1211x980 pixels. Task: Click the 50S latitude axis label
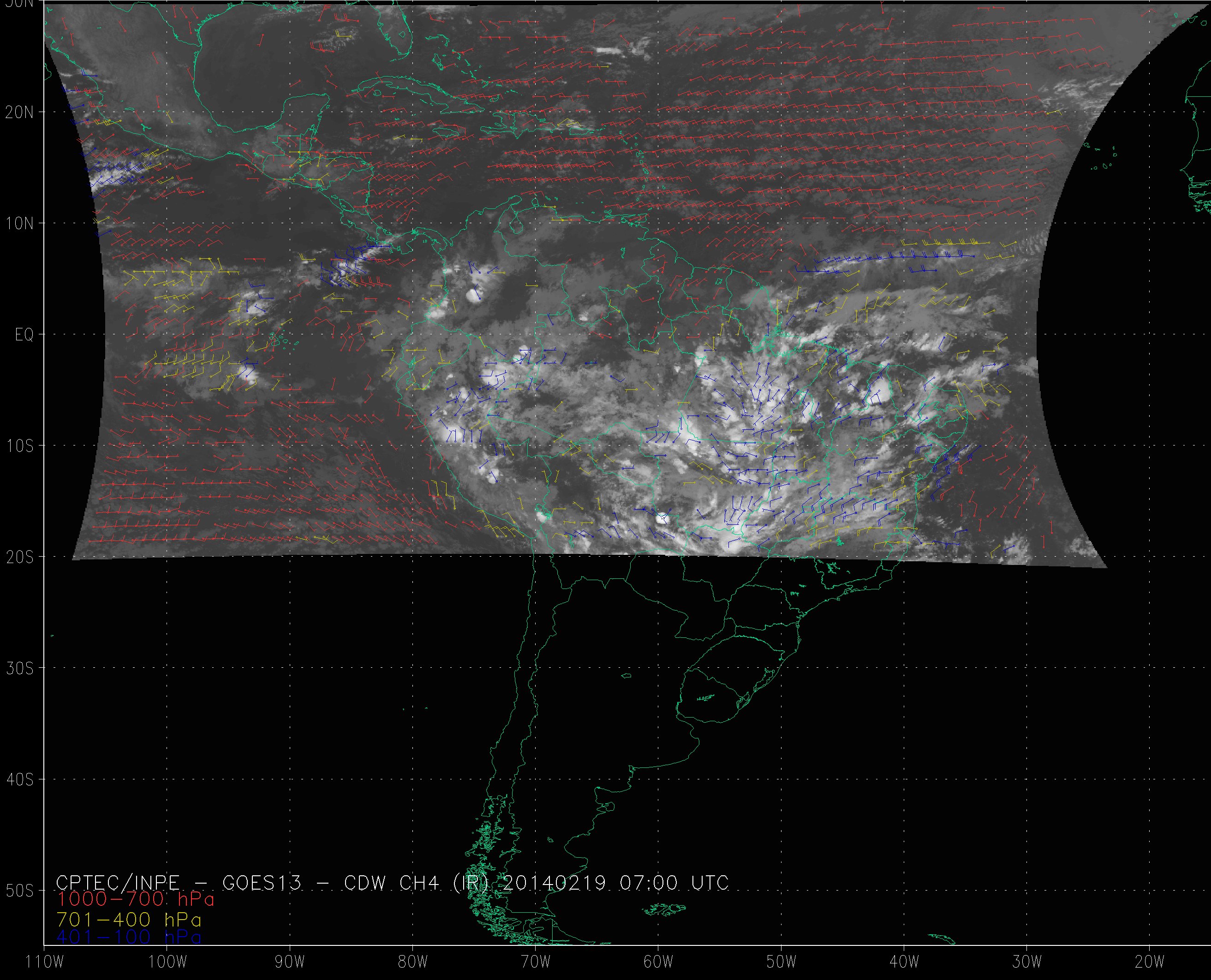[19, 891]
